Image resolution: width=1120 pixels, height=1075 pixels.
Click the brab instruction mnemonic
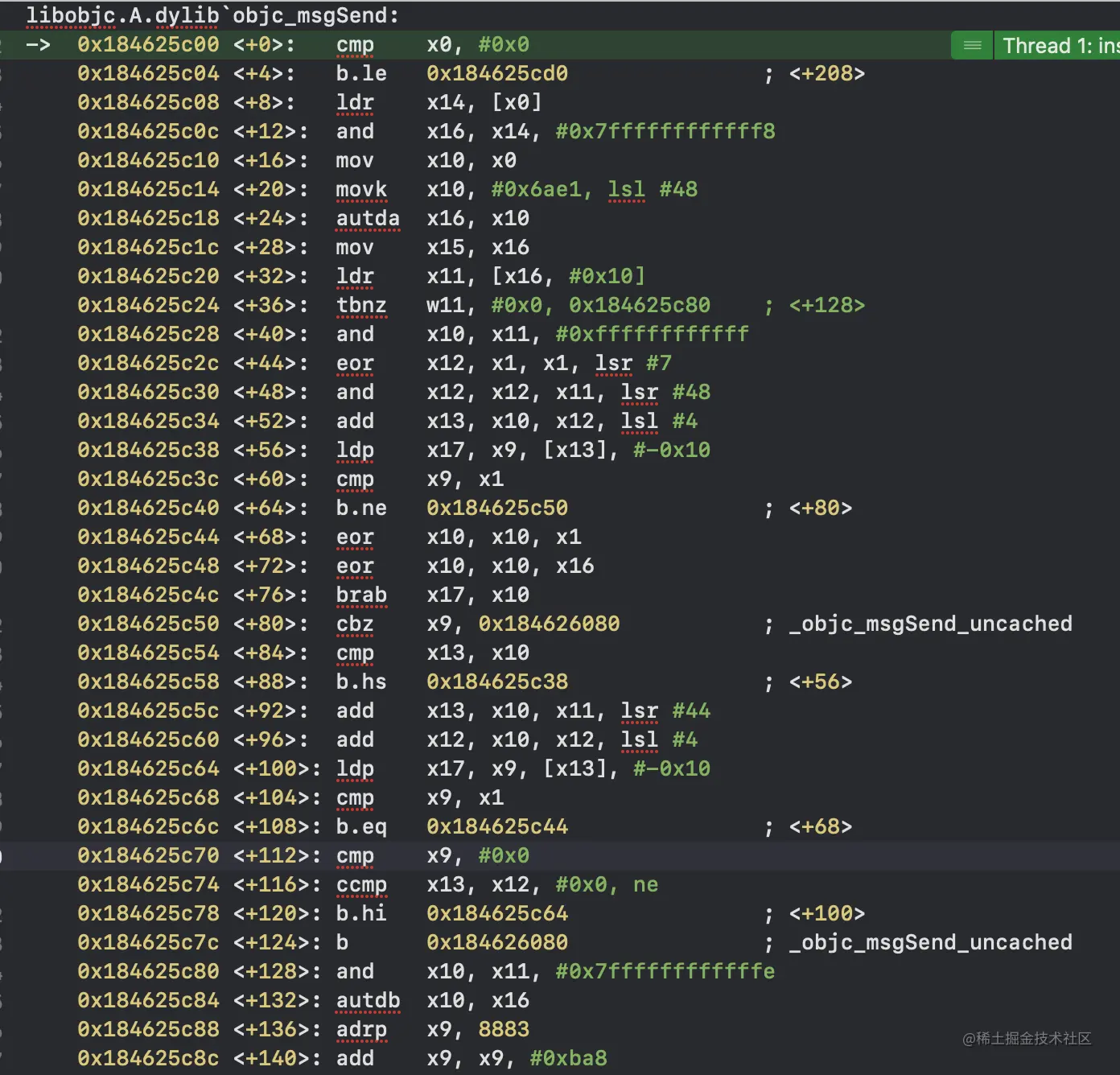[x=361, y=595]
